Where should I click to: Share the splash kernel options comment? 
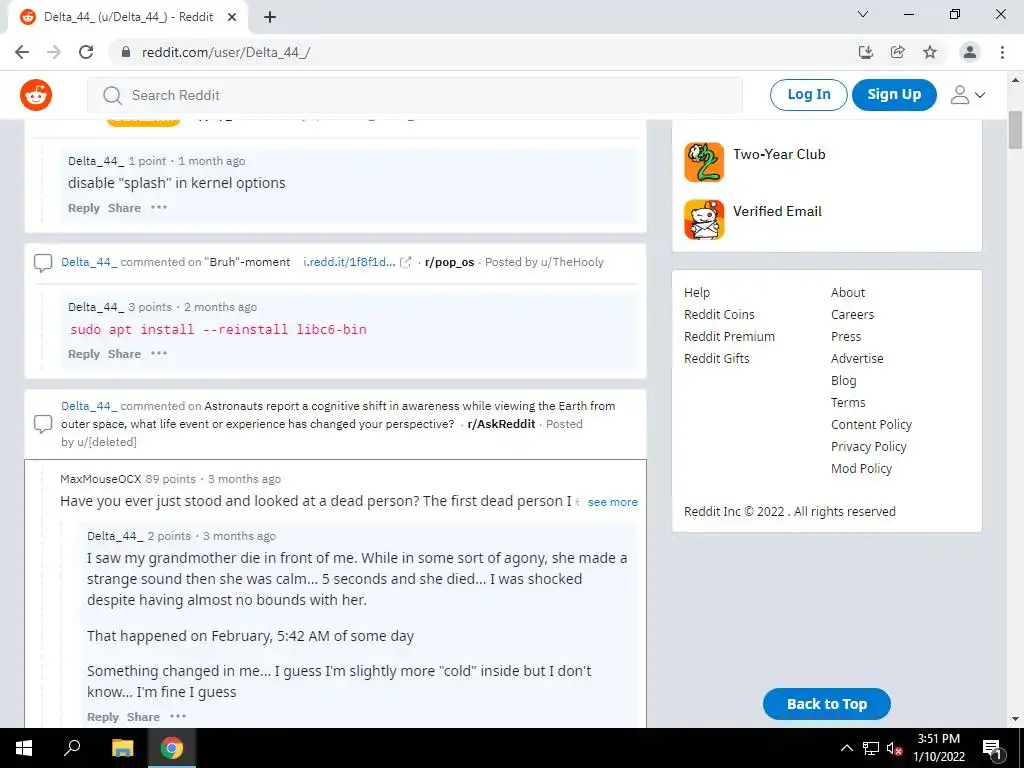click(x=124, y=208)
